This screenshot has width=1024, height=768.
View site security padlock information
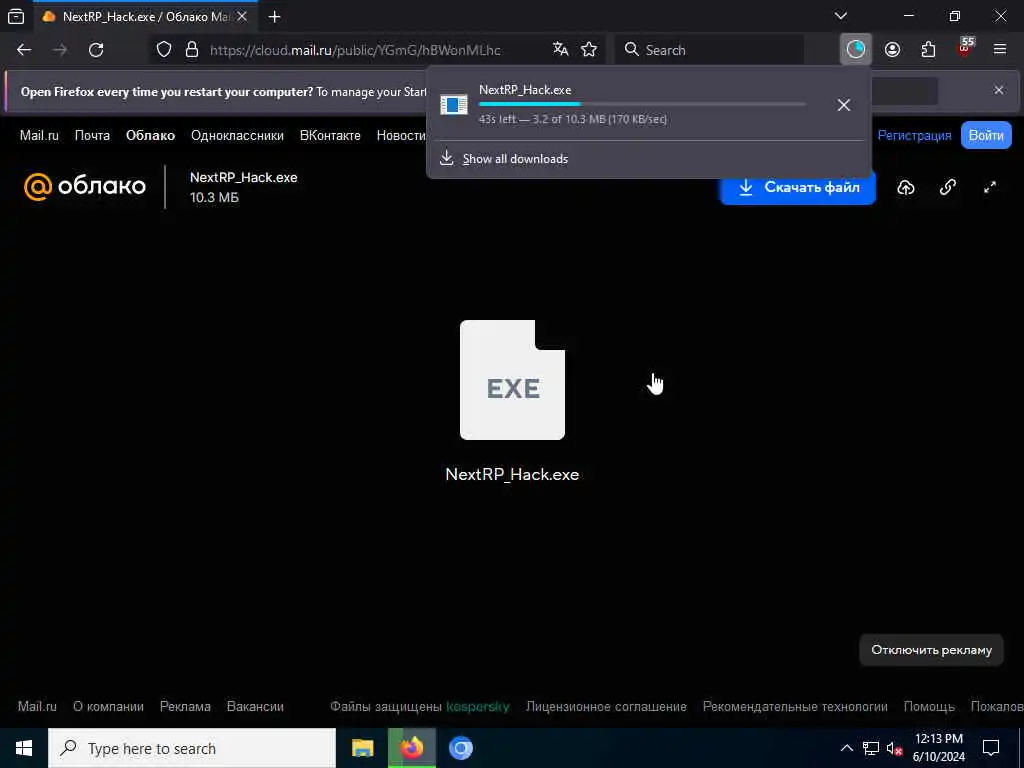tap(192, 50)
